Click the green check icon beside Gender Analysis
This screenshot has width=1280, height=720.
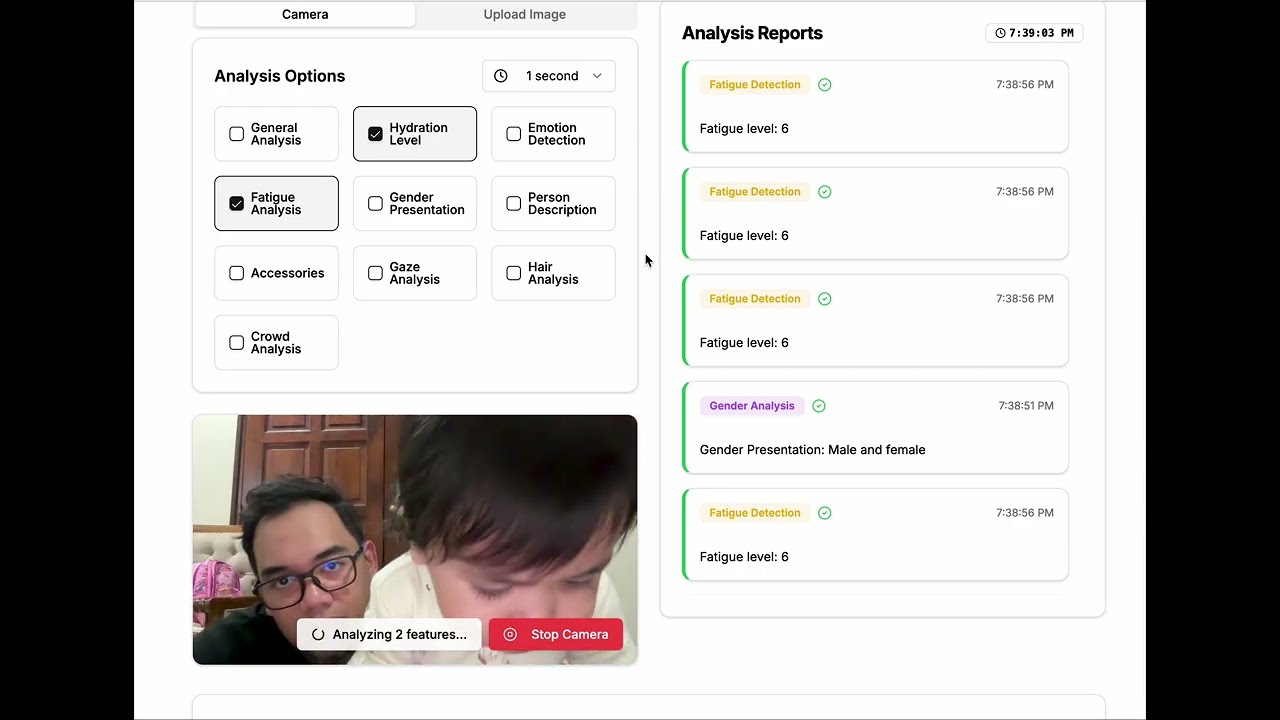(x=819, y=406)
